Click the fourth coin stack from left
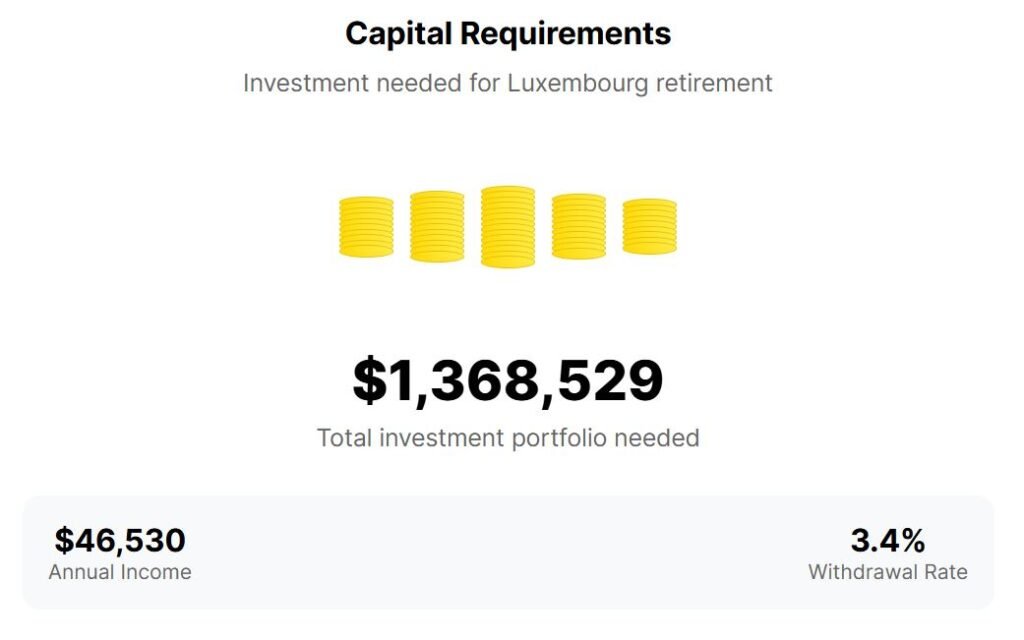The height and width of the screenshot is (640, 1024). pyautogui.click(x=579, y=227)
